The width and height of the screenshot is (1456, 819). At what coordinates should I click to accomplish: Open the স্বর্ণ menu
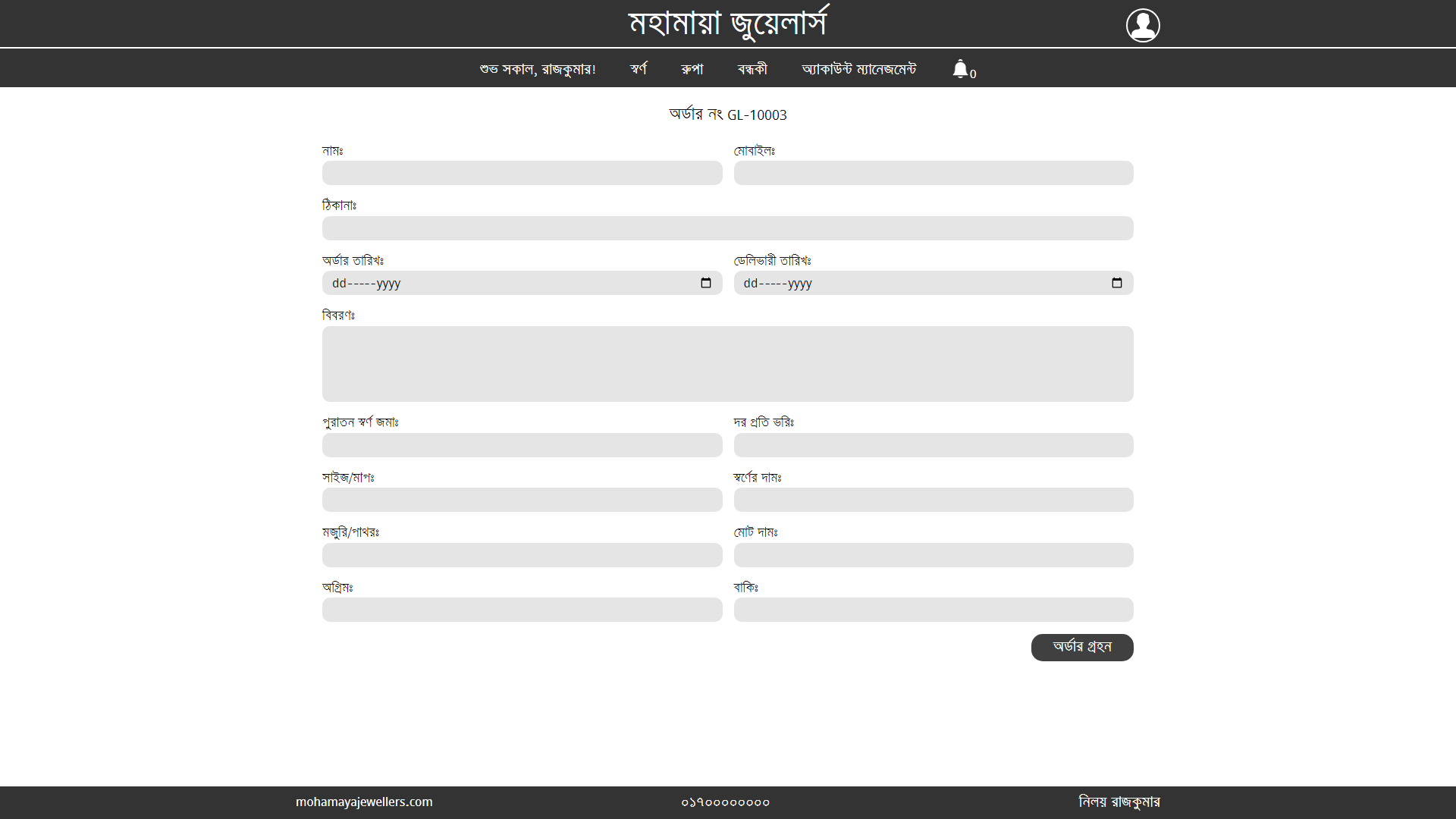(638, 69)
